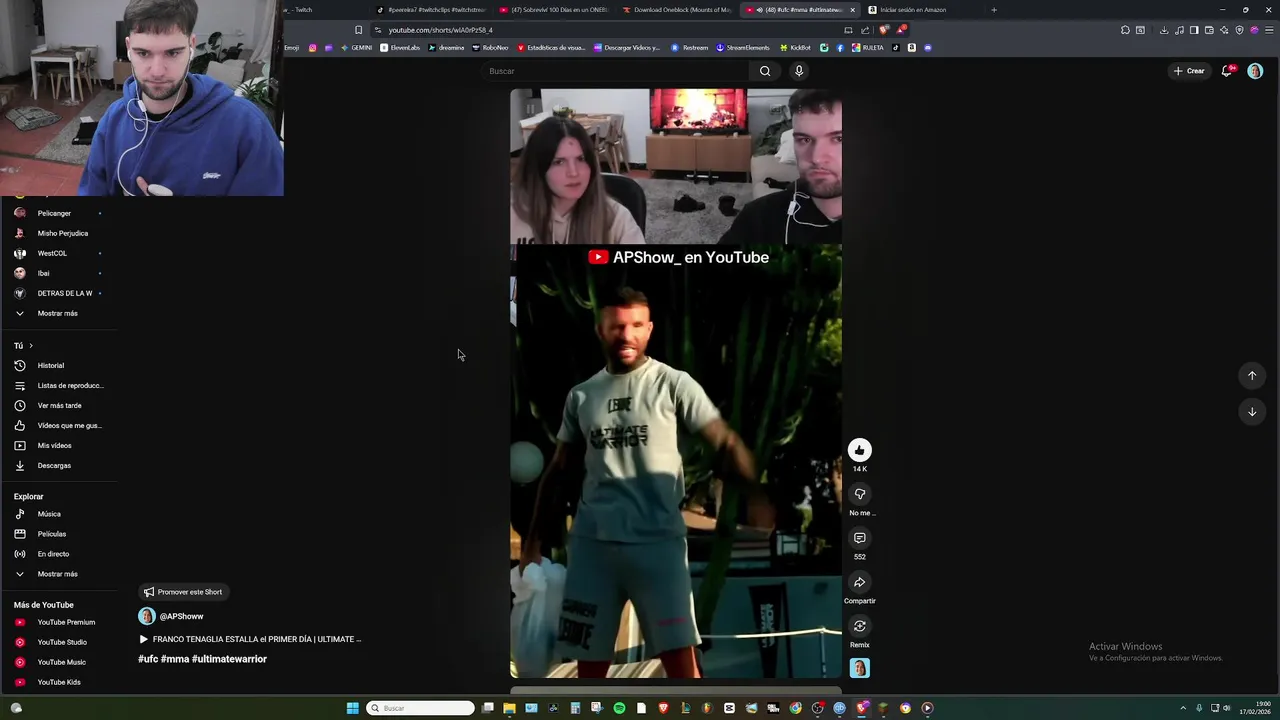Open the Remix option
This screenshot has height=720, width=1280.
point(859,626)
